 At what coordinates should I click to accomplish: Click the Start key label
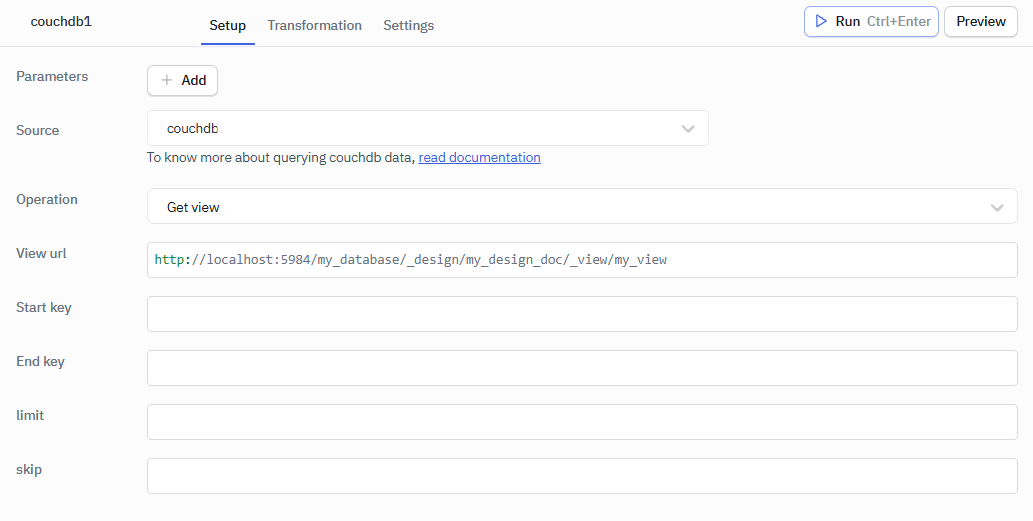[x=44, y=307]
